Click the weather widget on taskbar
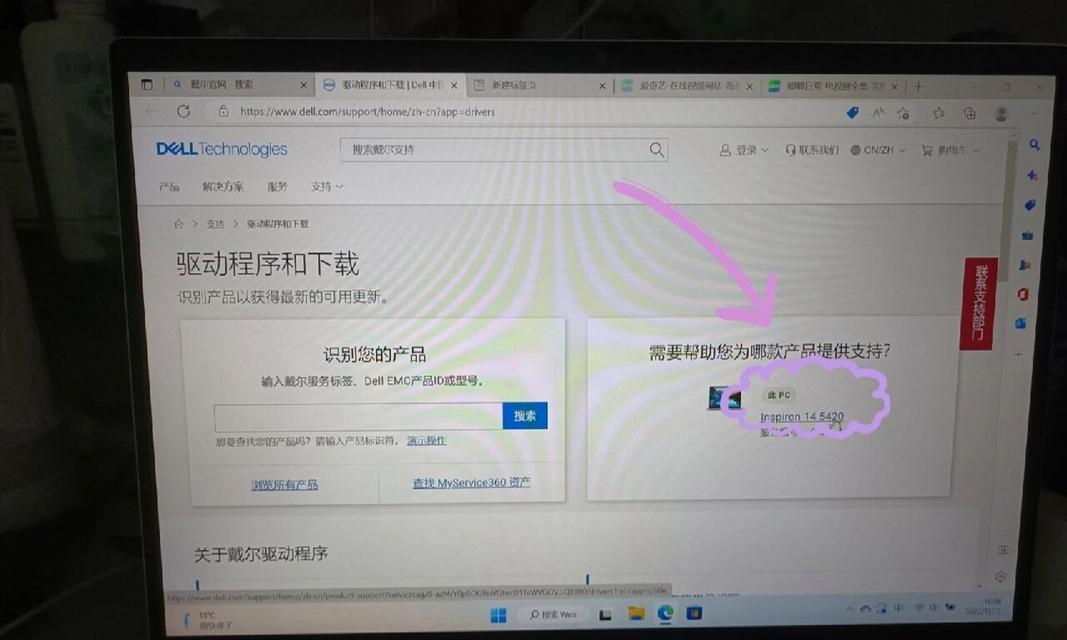Viewport: 1067px width, 640px height. [x=208, y=620]
